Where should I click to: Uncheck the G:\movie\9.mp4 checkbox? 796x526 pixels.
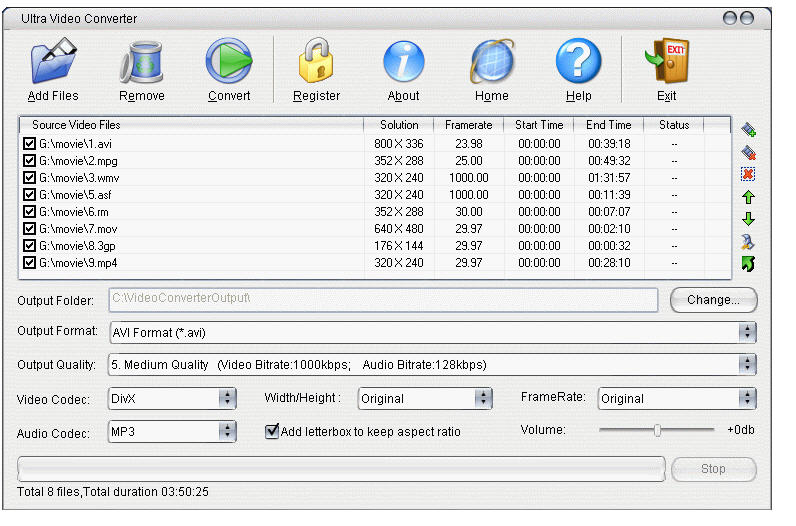[29, 262]
